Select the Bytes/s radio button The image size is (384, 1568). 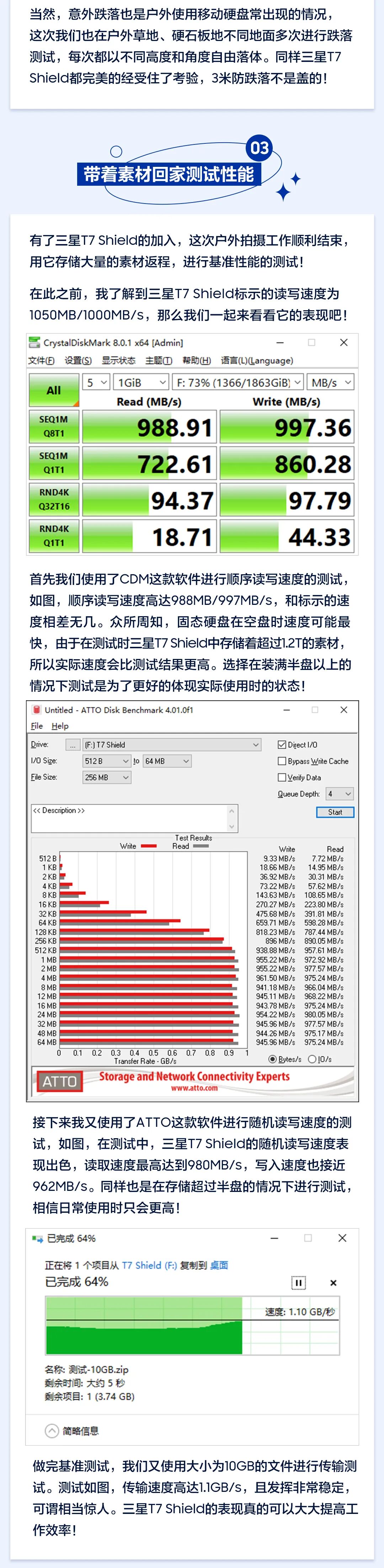(x=273, y=1059)
